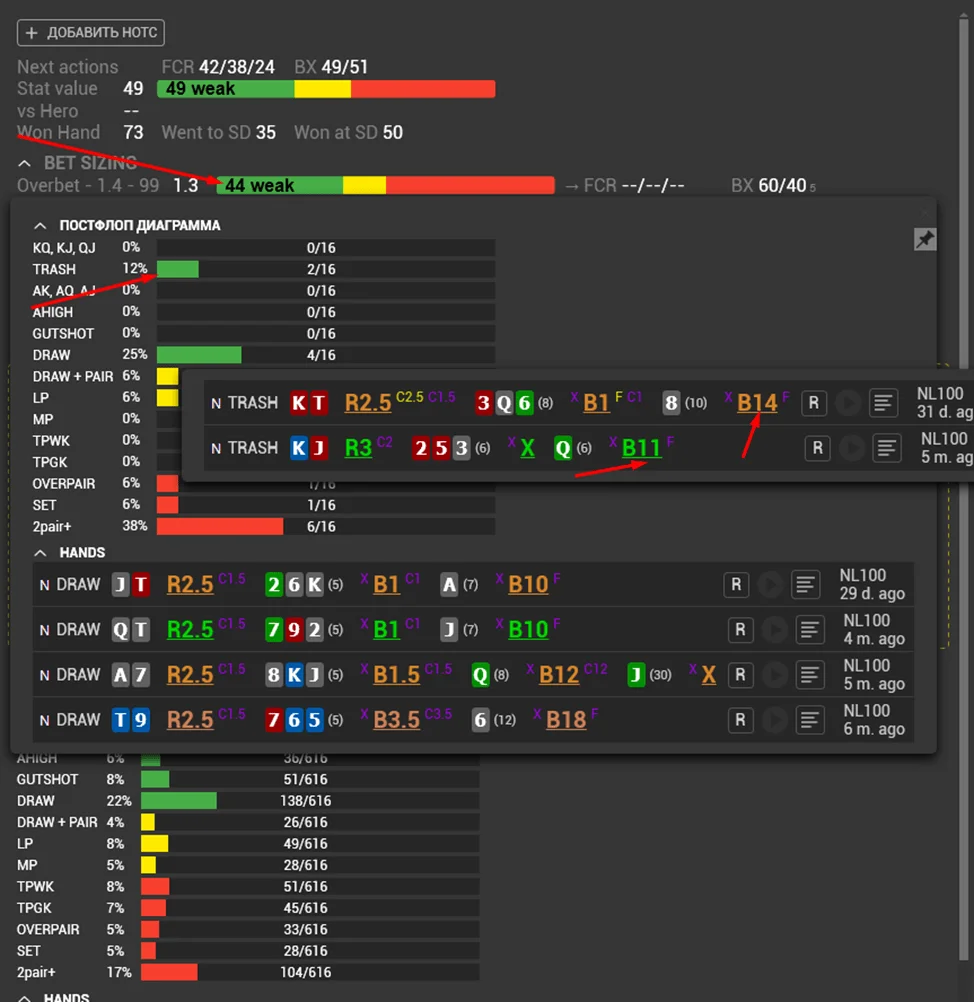Click the 49 weak stat value bar
The image size is (974, 1002).
[x=325, y=89]
